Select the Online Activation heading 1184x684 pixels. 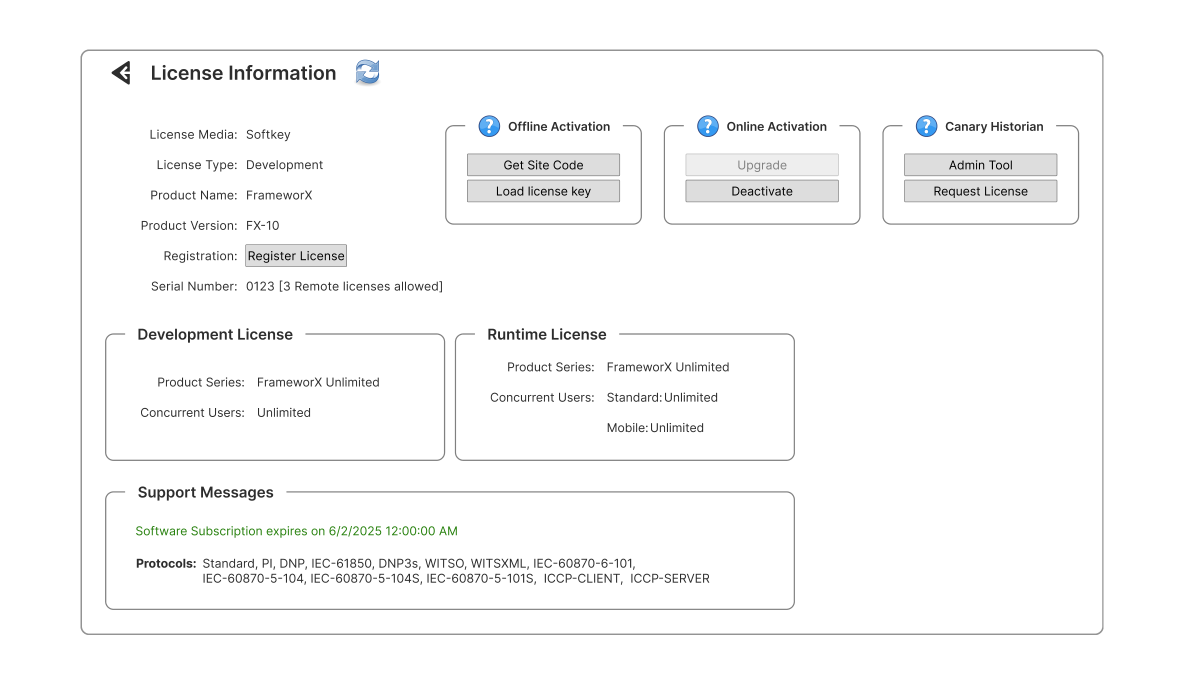(776, 126)
